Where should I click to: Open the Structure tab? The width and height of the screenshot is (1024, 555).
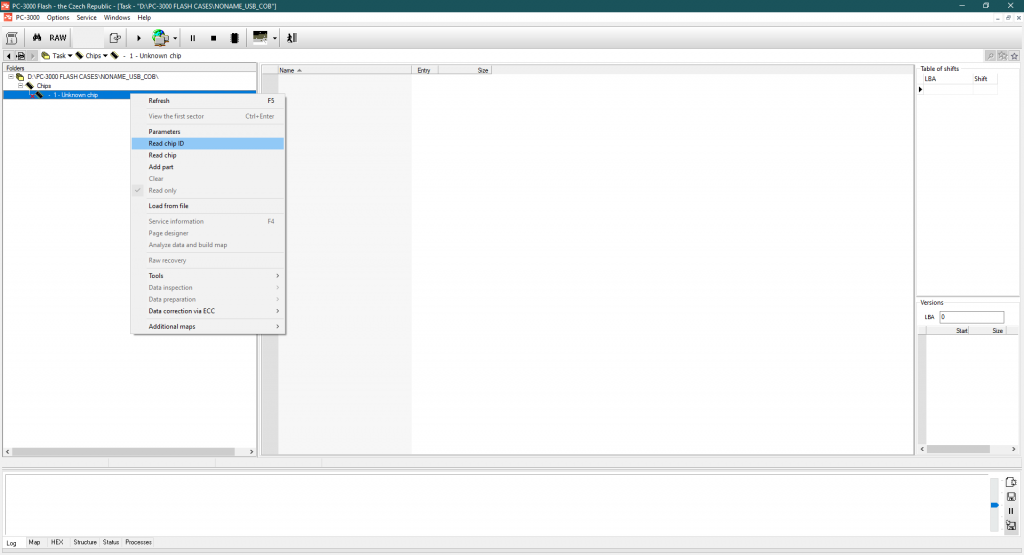85,542
